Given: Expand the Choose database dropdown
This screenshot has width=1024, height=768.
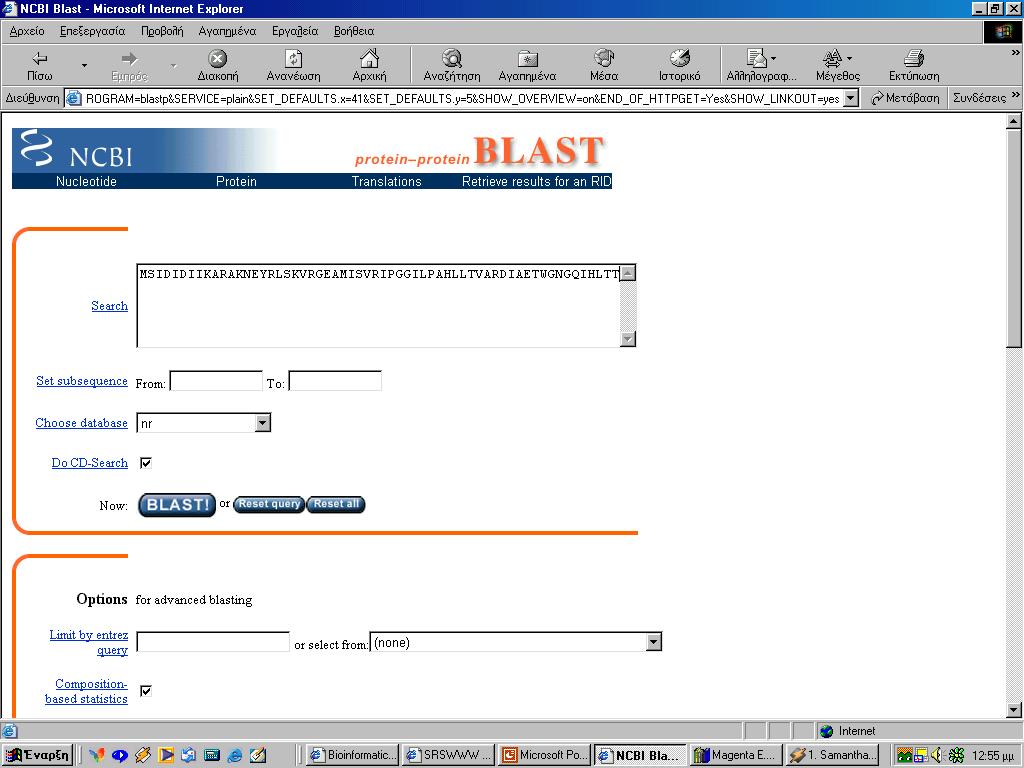Looking at the screenshot, I should pos(263,423).
